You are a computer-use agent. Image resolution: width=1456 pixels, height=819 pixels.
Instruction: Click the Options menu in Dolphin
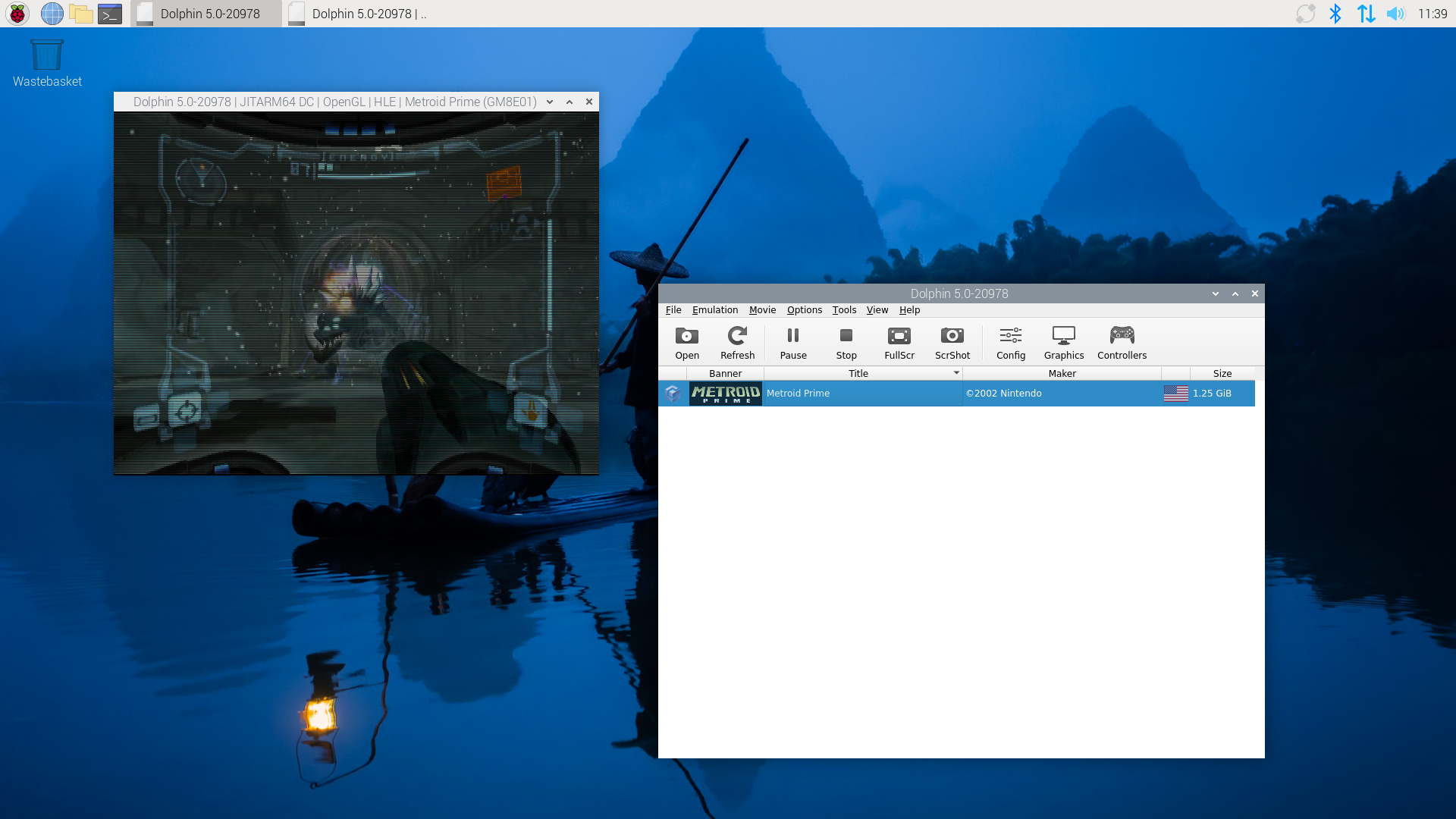[804, 309]
